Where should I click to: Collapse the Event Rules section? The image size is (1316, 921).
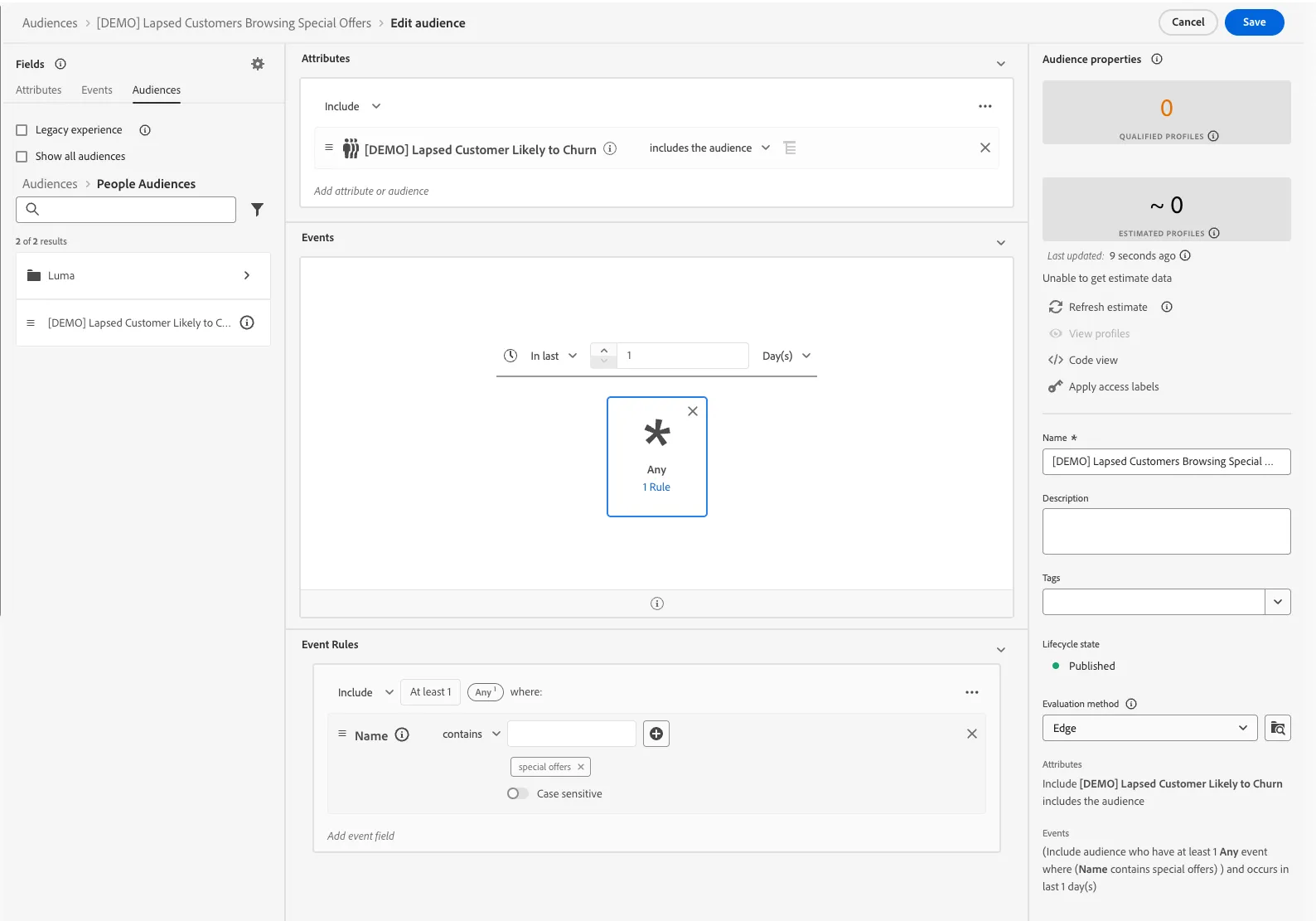(1001, 650)
